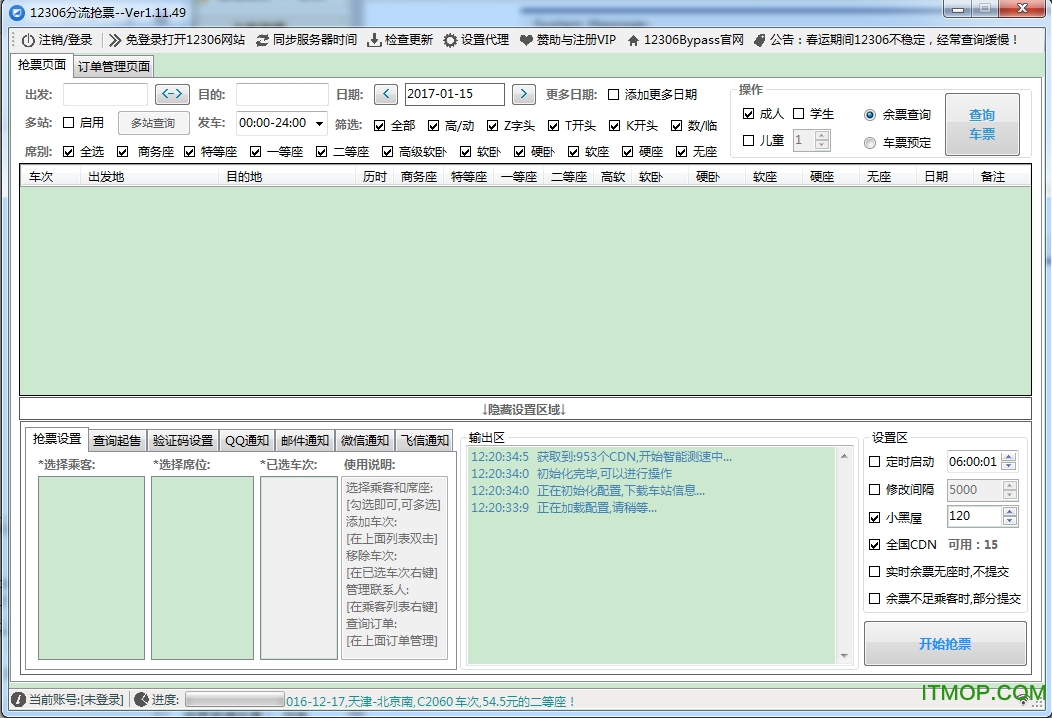Click the 开始抢票 button
The height and width of the screenshot is (718, 1052).
[945, 644]
